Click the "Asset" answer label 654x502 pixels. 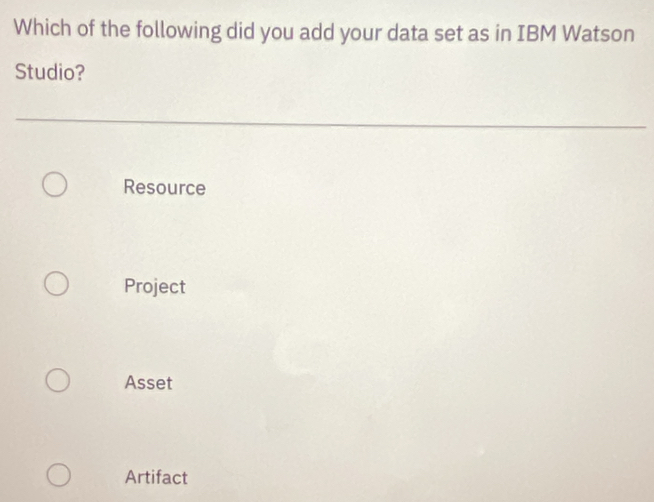point(149,383)
